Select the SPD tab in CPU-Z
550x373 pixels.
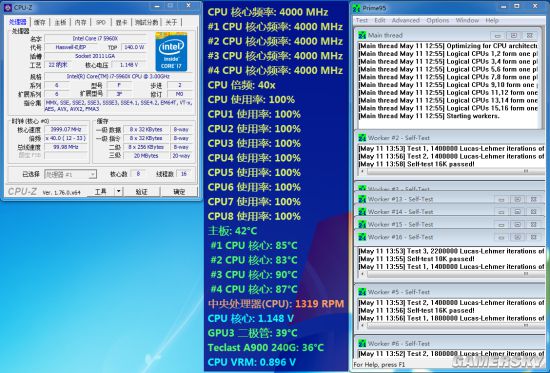[x=101, y=22]
